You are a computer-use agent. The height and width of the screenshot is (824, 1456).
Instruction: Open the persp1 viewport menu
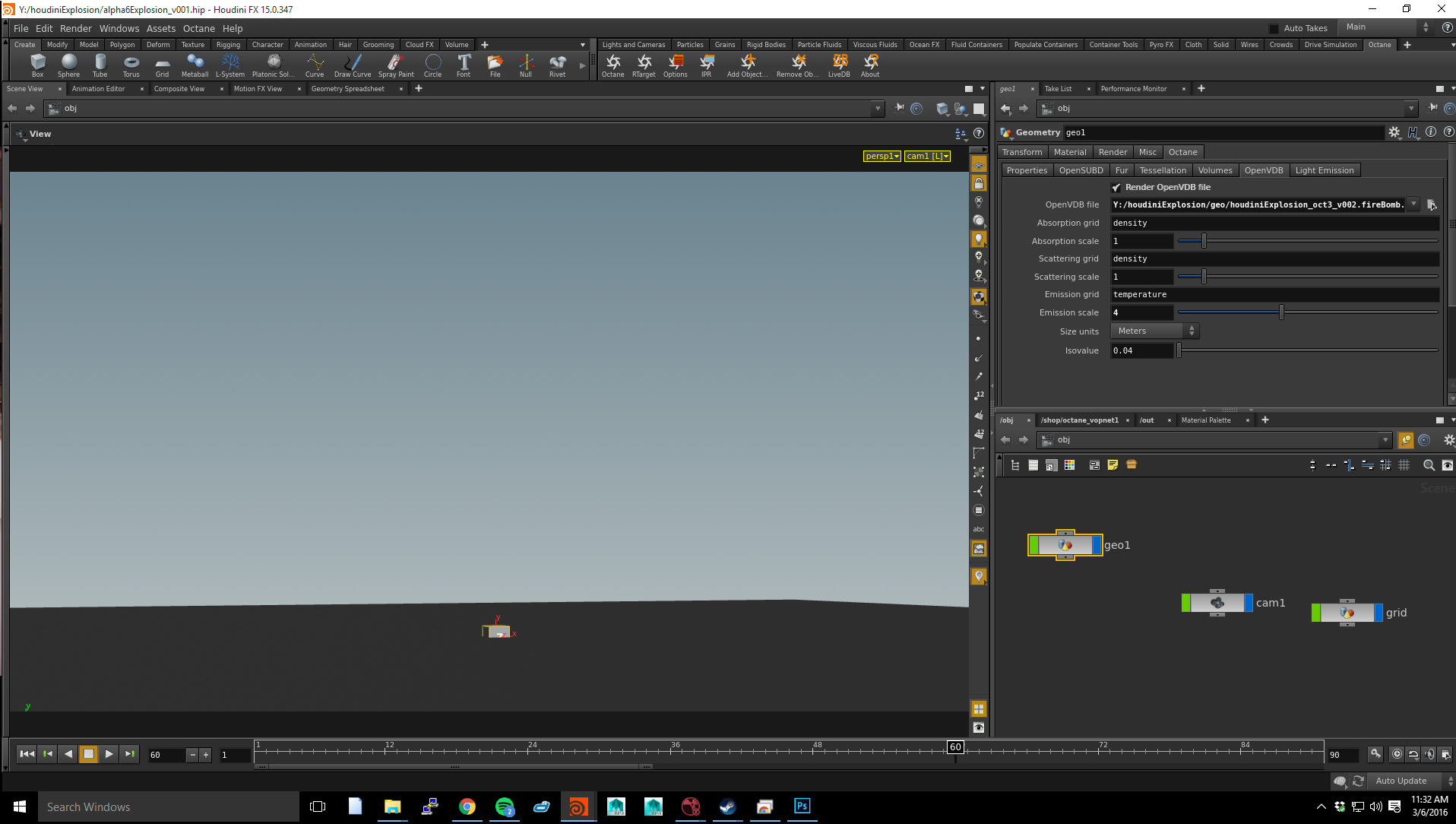pos(882,156)
